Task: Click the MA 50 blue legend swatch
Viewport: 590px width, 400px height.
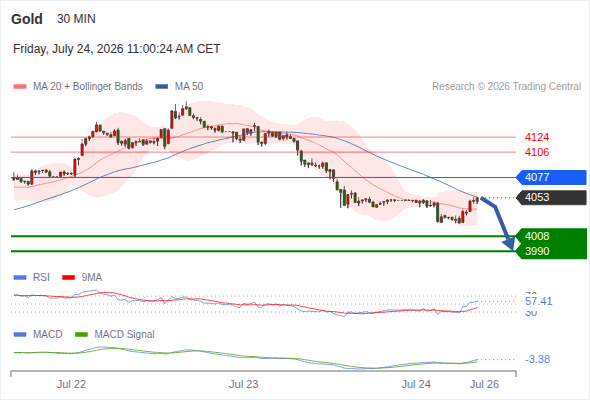Action: pos(161,87)
